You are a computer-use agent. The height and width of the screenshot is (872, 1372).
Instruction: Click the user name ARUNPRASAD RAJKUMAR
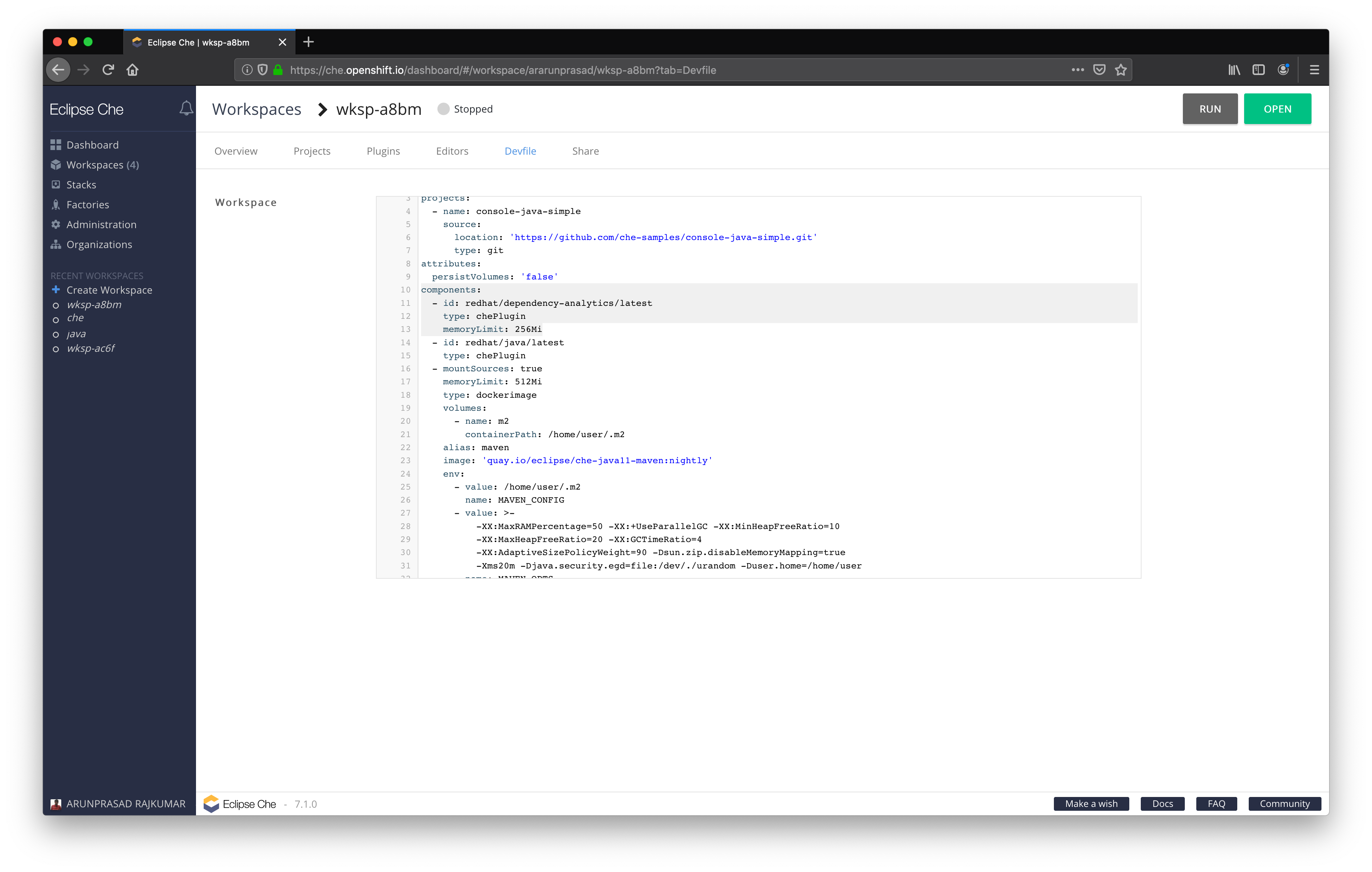tap(126, 803)
